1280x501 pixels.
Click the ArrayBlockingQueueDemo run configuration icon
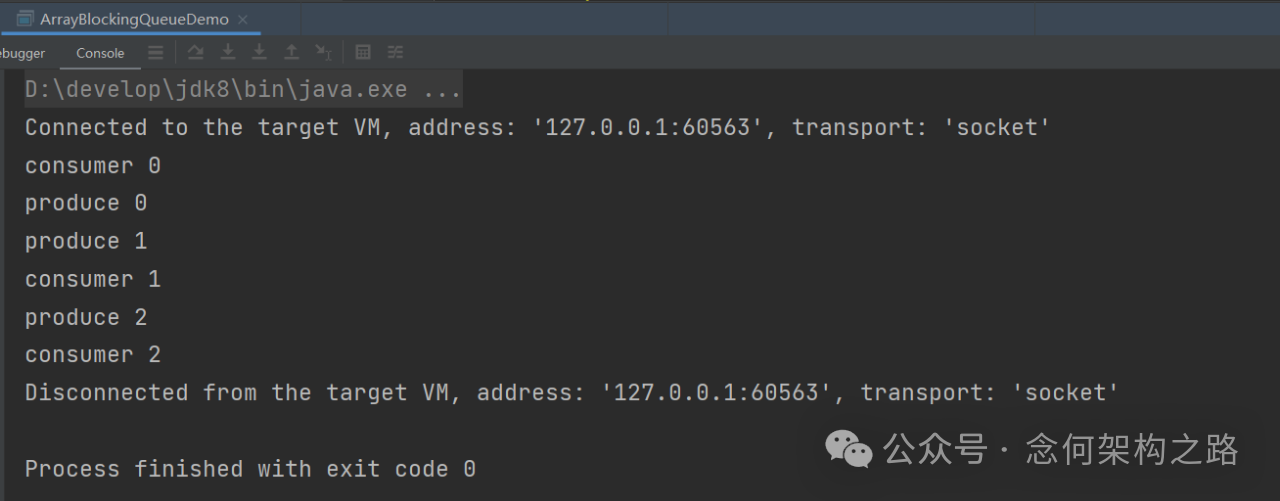pos(25,19)
